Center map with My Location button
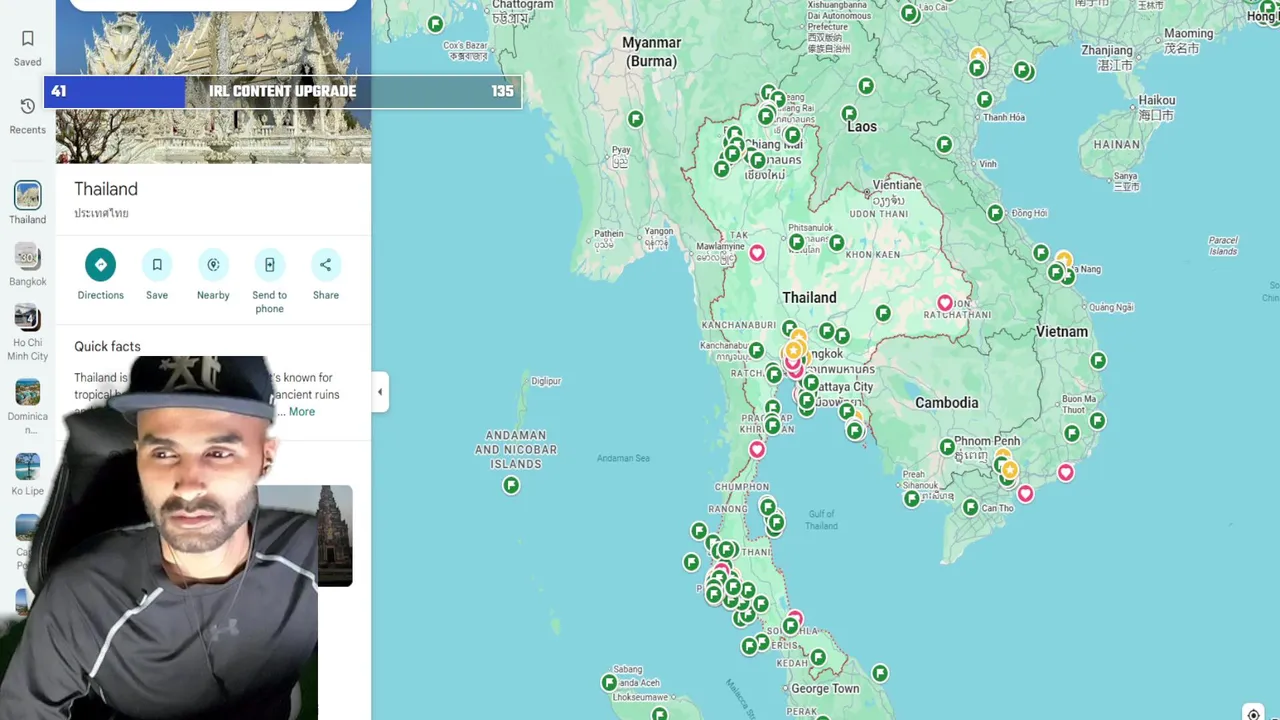 click(1253, 714)
